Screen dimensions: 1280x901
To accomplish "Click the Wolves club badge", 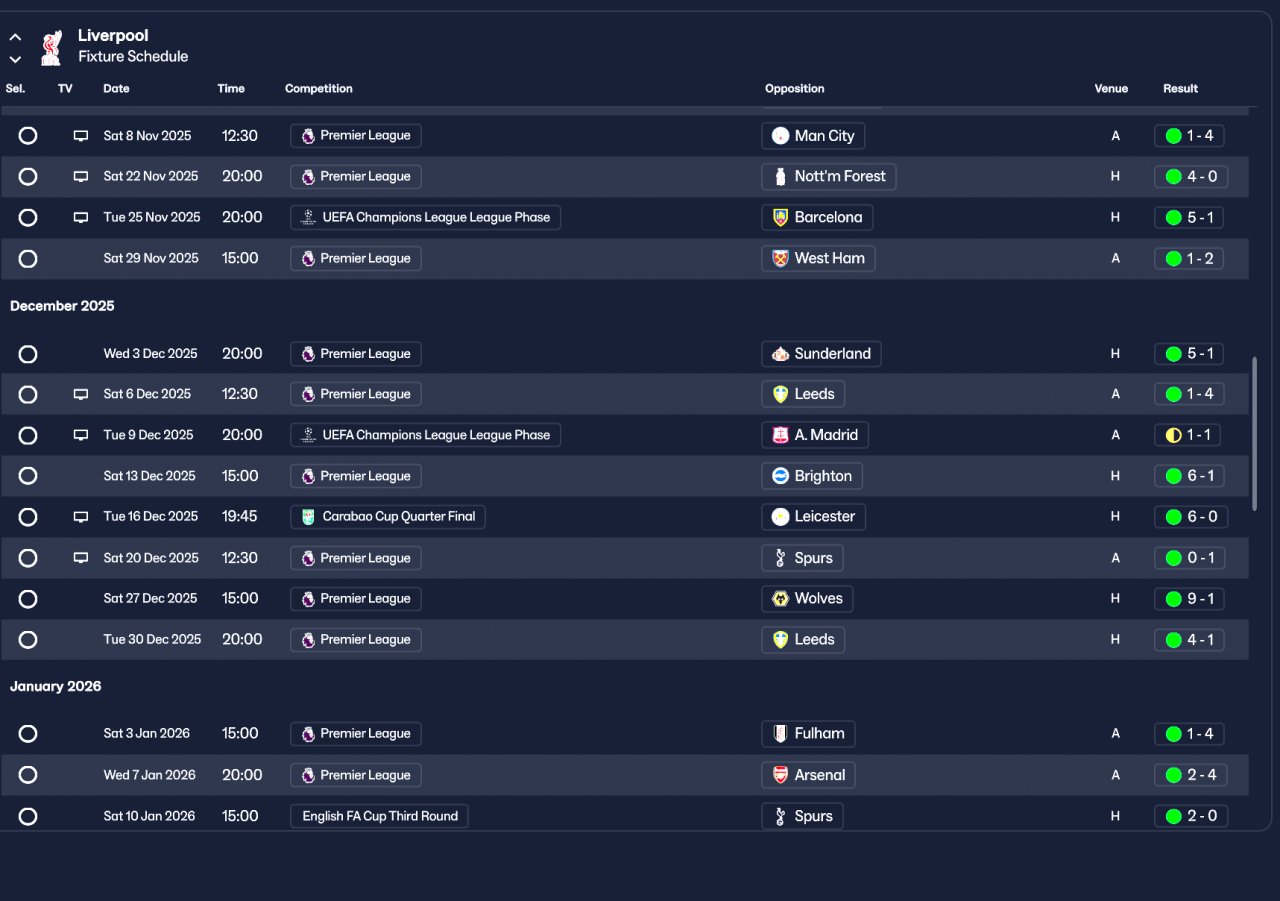I will (781, 599).
